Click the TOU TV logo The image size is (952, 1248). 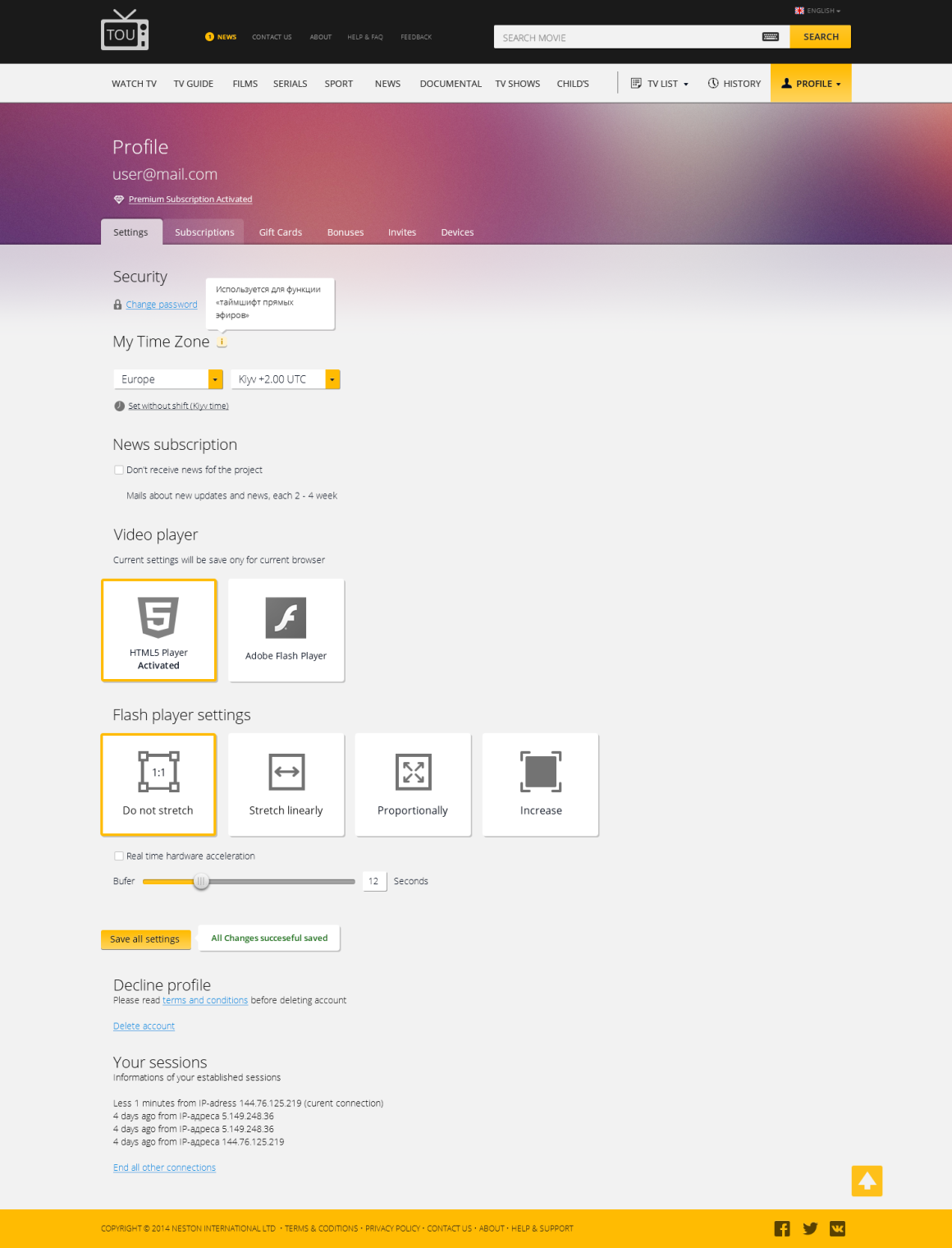pos(124,31)
